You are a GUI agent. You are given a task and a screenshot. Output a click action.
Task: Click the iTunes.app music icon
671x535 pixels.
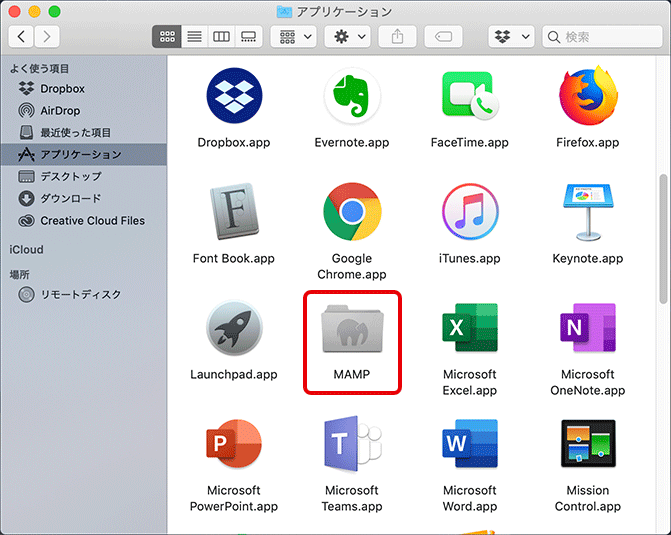(x=469, y=211)
